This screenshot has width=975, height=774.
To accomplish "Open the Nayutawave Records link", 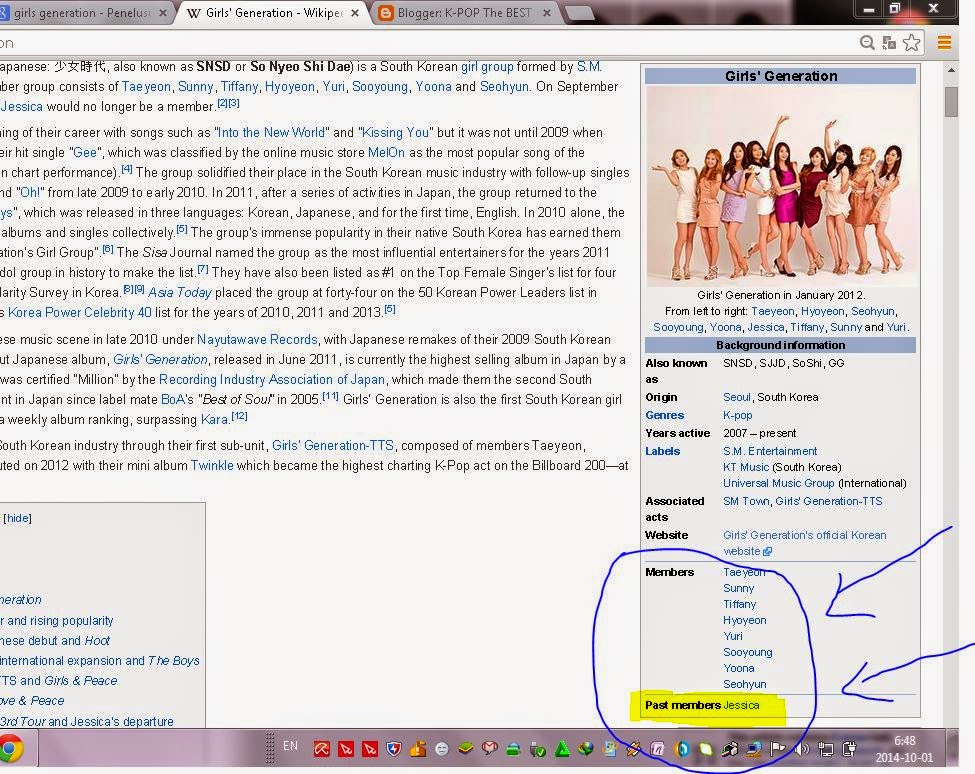I will pyautogui.click(x=257, y=339).
